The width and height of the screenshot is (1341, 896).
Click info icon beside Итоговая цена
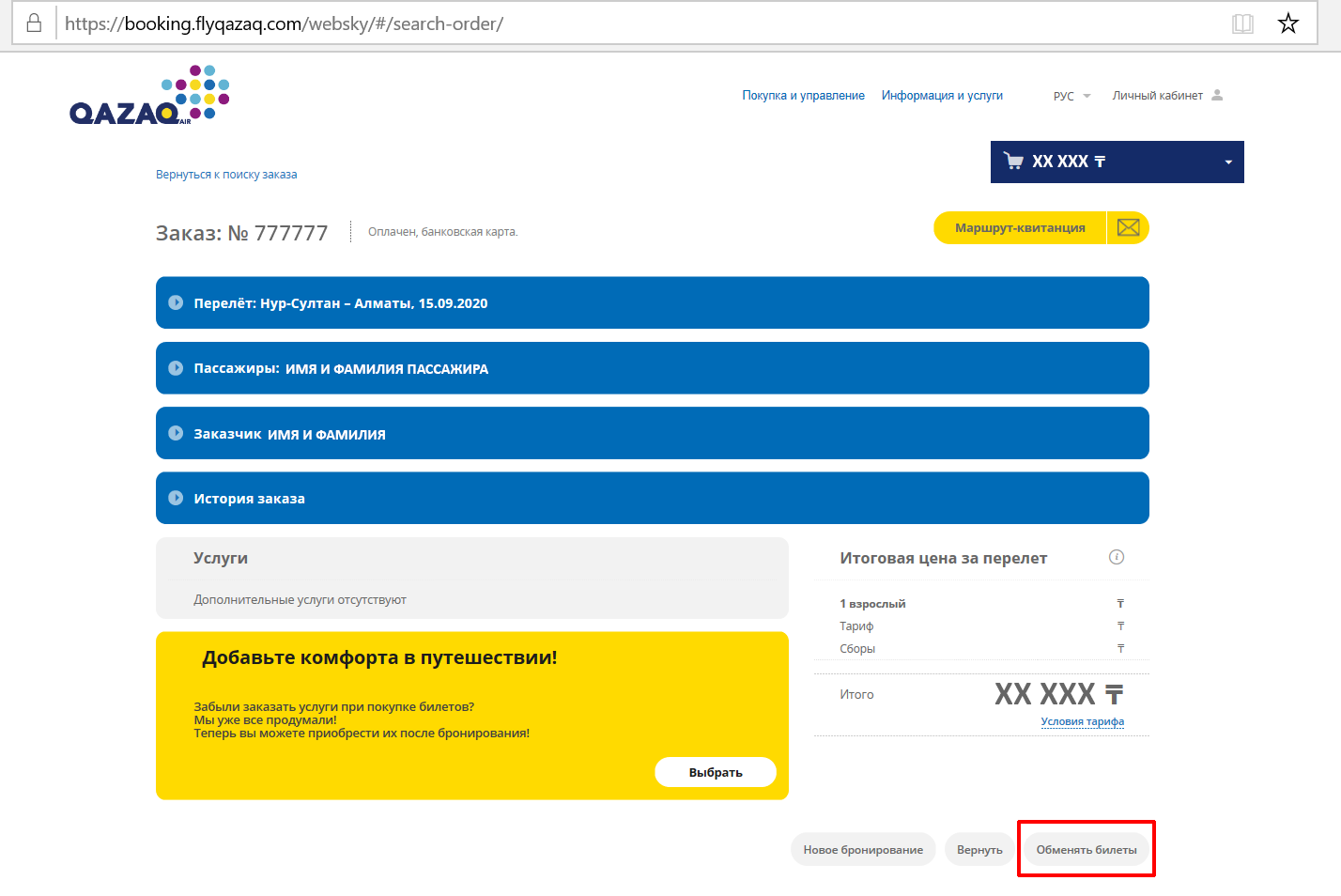click(1117, 557)
